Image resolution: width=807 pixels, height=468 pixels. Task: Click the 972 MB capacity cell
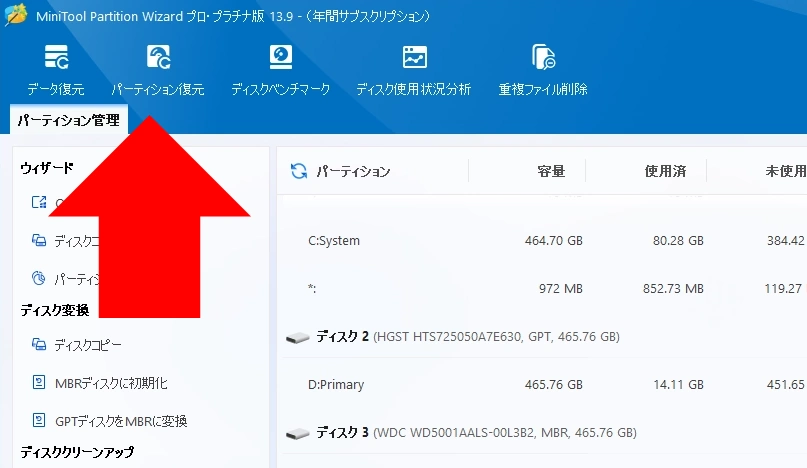point(561,288)
